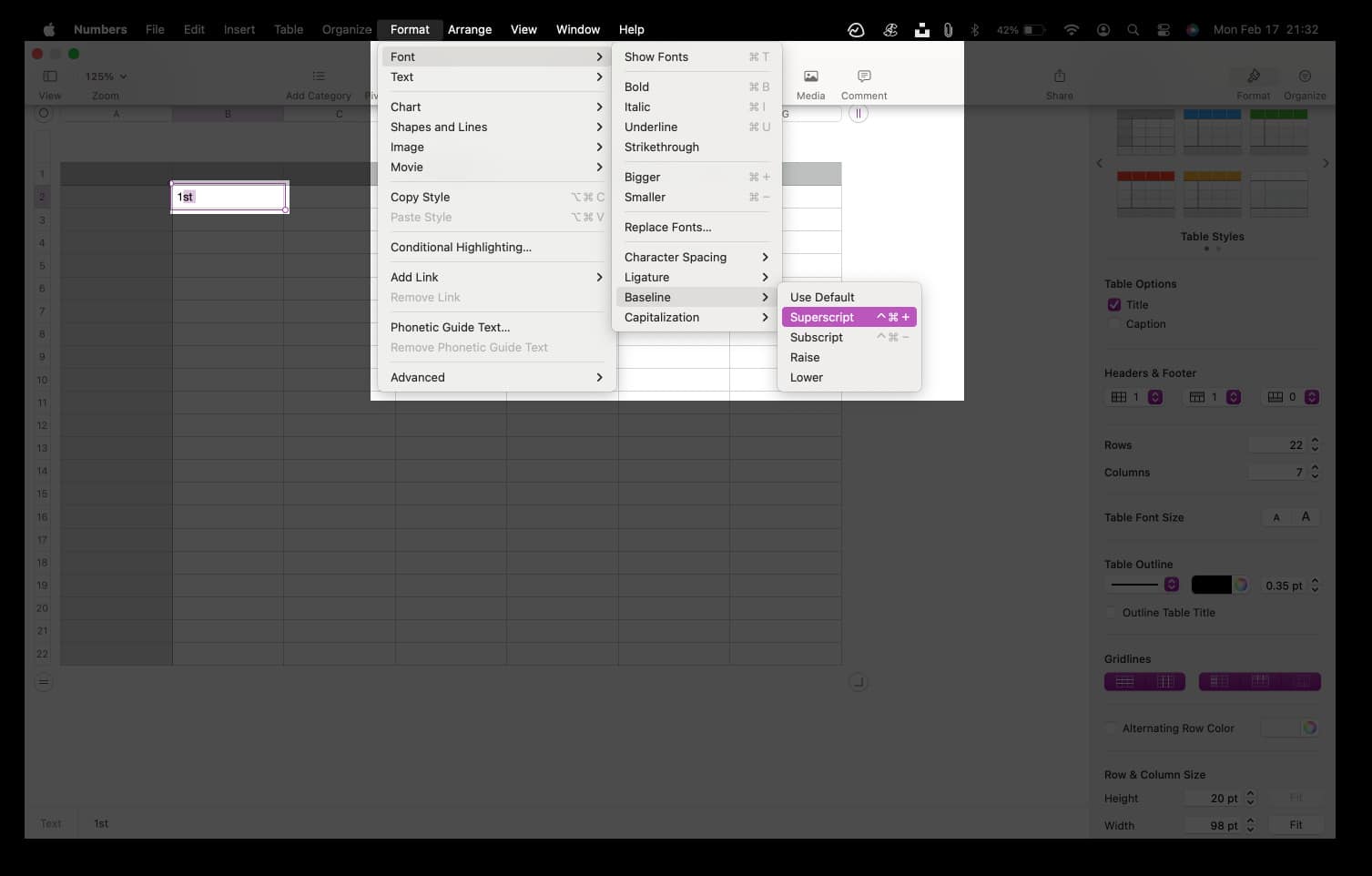
Task: Click the smaller table font size A
Action: coord(1276,517)
